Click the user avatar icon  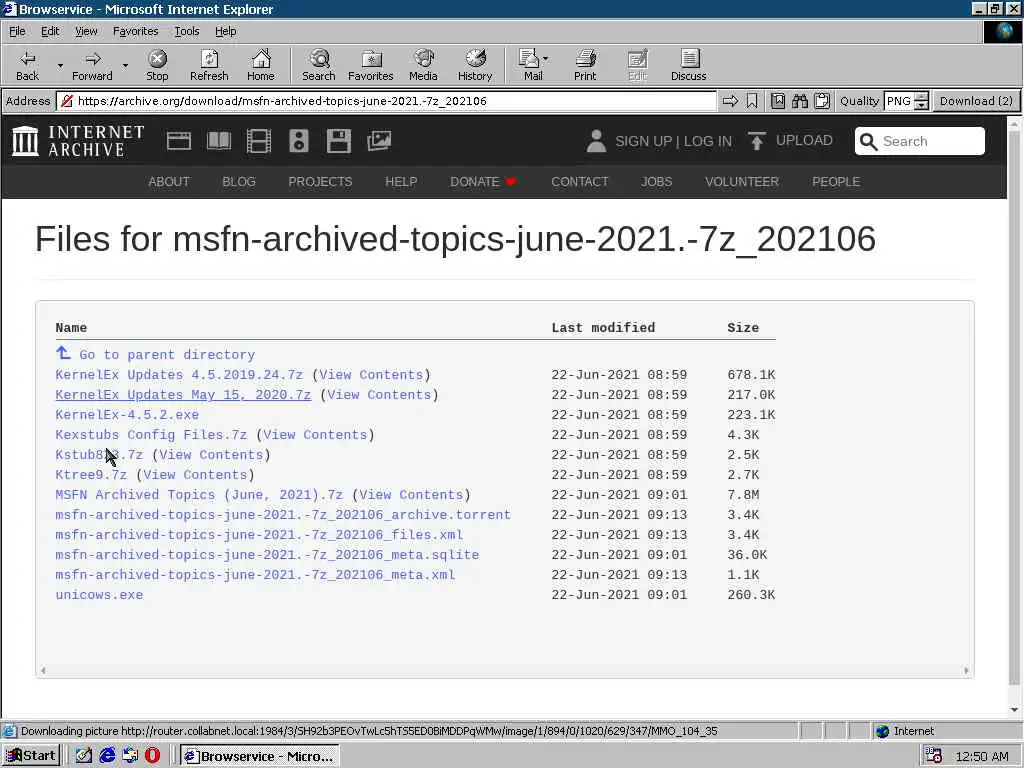596,141
